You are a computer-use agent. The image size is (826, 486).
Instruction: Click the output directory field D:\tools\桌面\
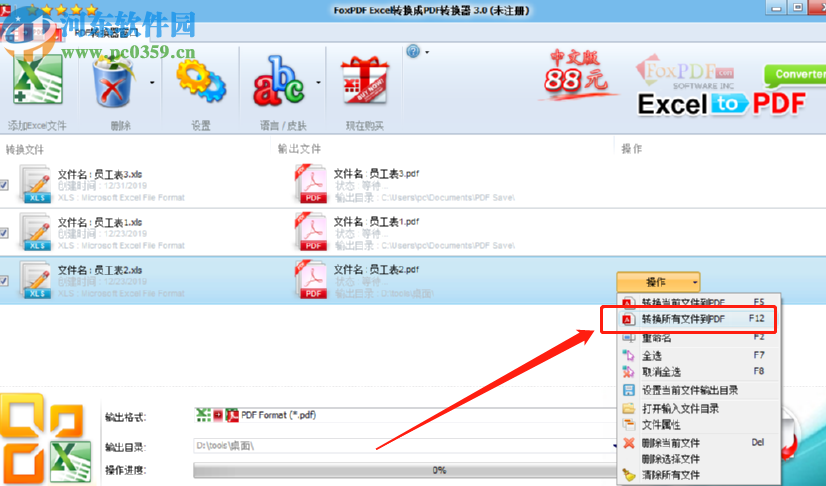click(x=405, y=446)
